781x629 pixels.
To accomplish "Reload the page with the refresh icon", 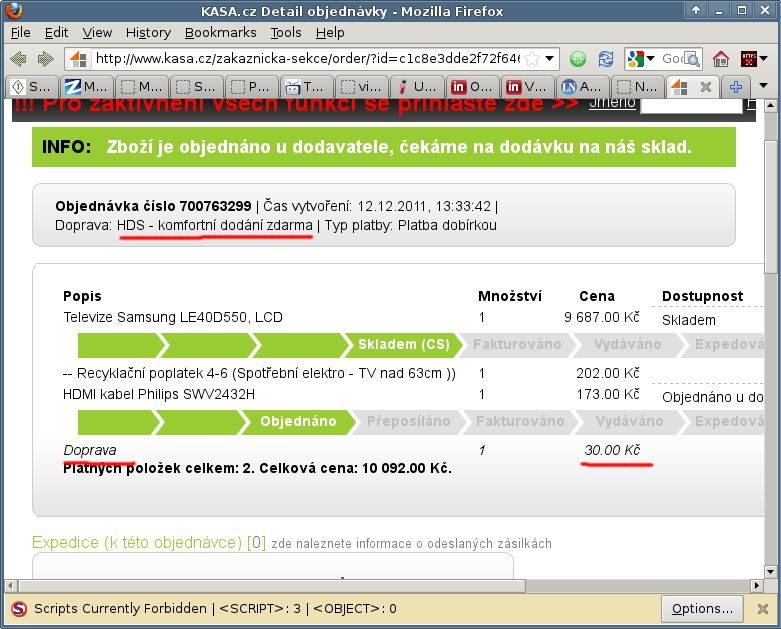I will tap(606, 59).
